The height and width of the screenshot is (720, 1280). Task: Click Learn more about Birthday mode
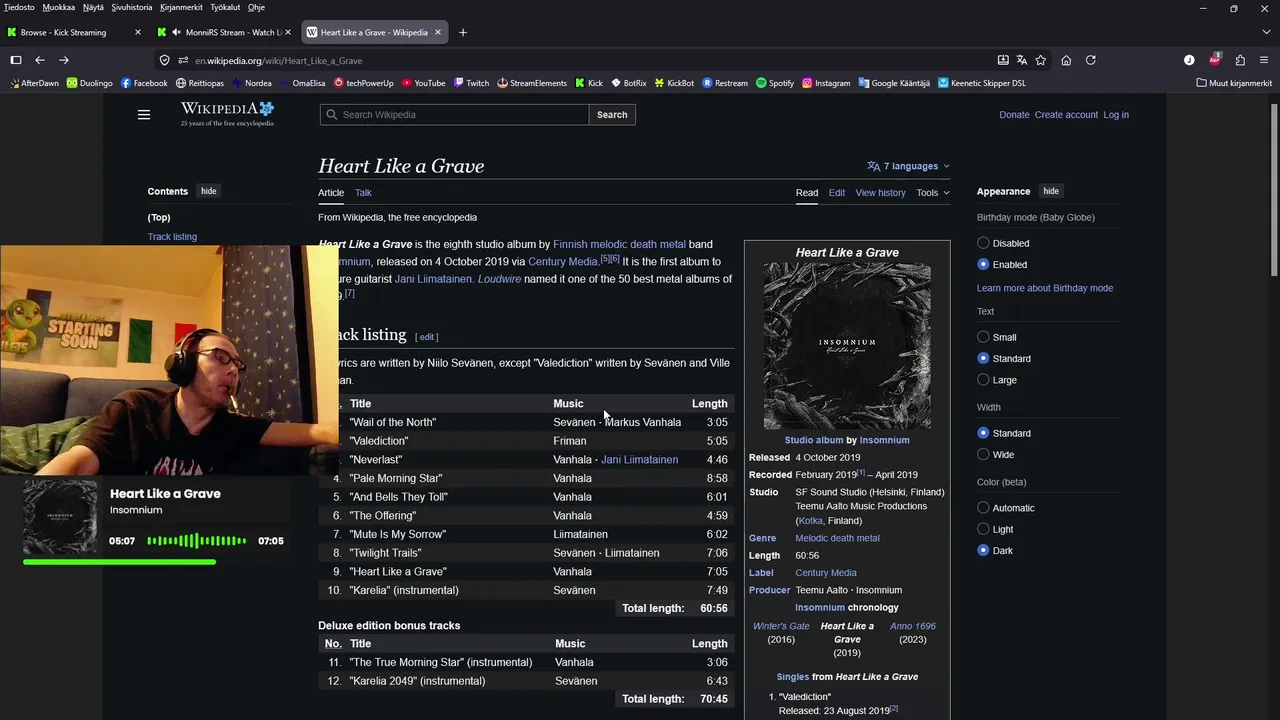(x=1044, y=288)
